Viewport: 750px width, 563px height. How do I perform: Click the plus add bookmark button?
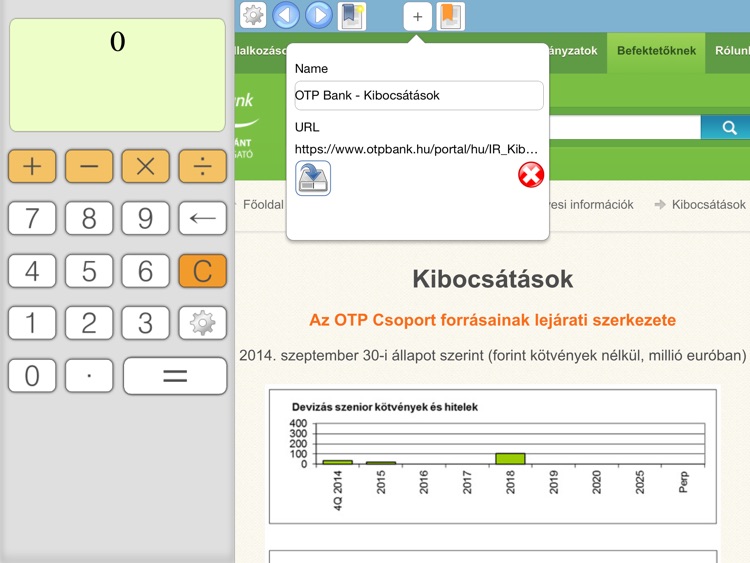pyautogui.click(x=418, y=17)
